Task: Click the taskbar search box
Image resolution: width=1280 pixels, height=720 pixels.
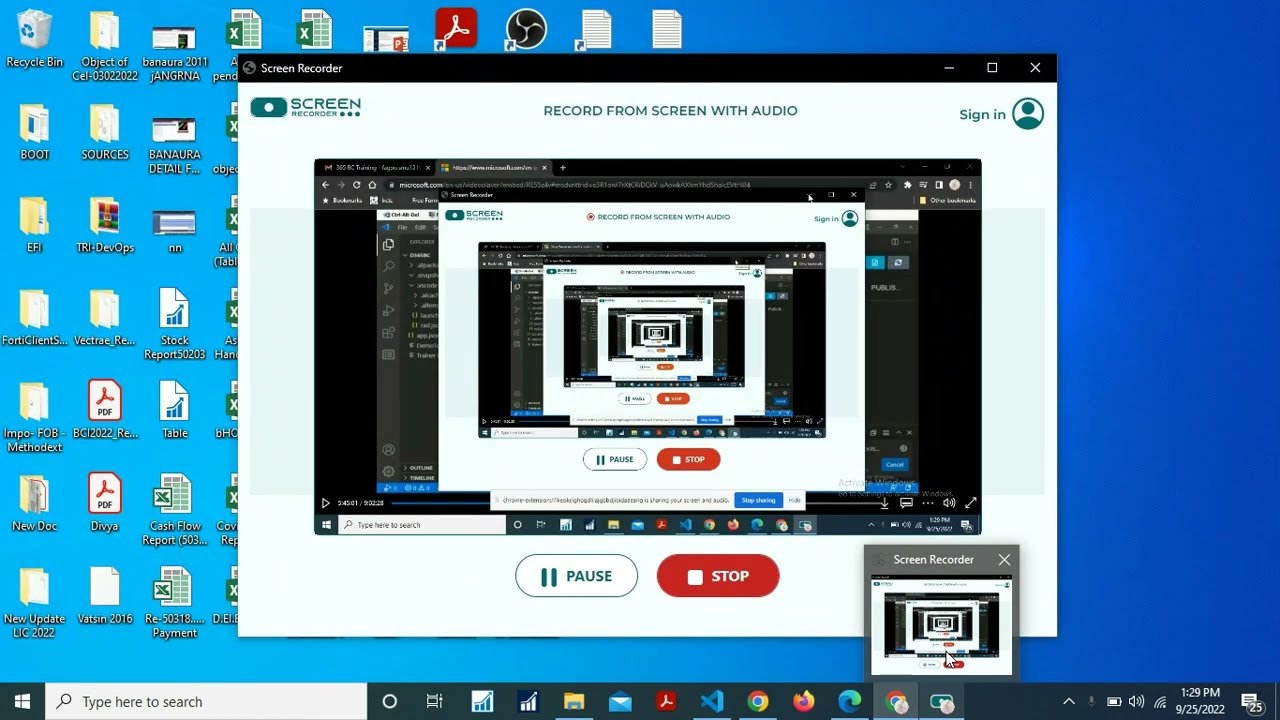Action: pos(206,702)
